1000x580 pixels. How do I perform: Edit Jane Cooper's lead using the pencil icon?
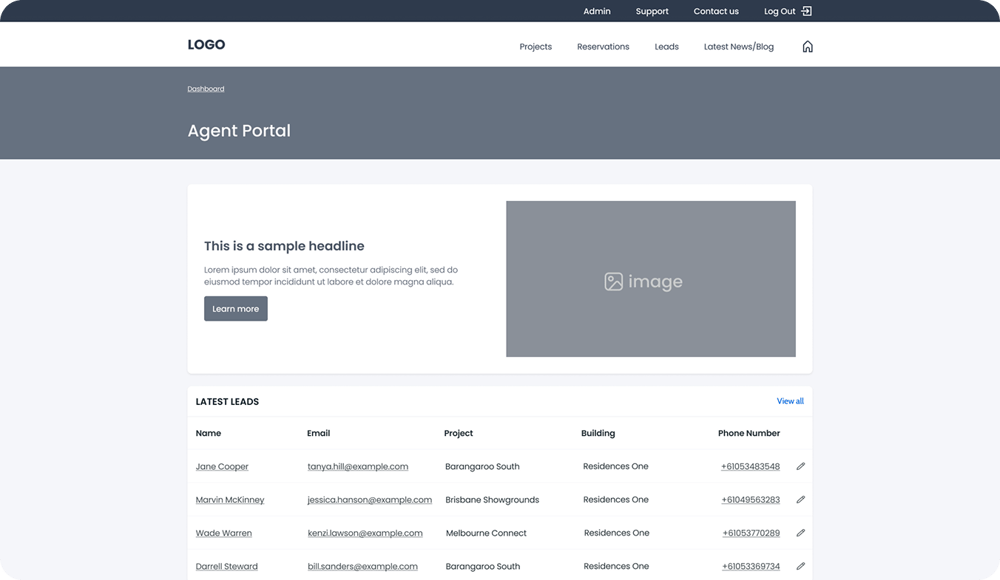[800, 466]
